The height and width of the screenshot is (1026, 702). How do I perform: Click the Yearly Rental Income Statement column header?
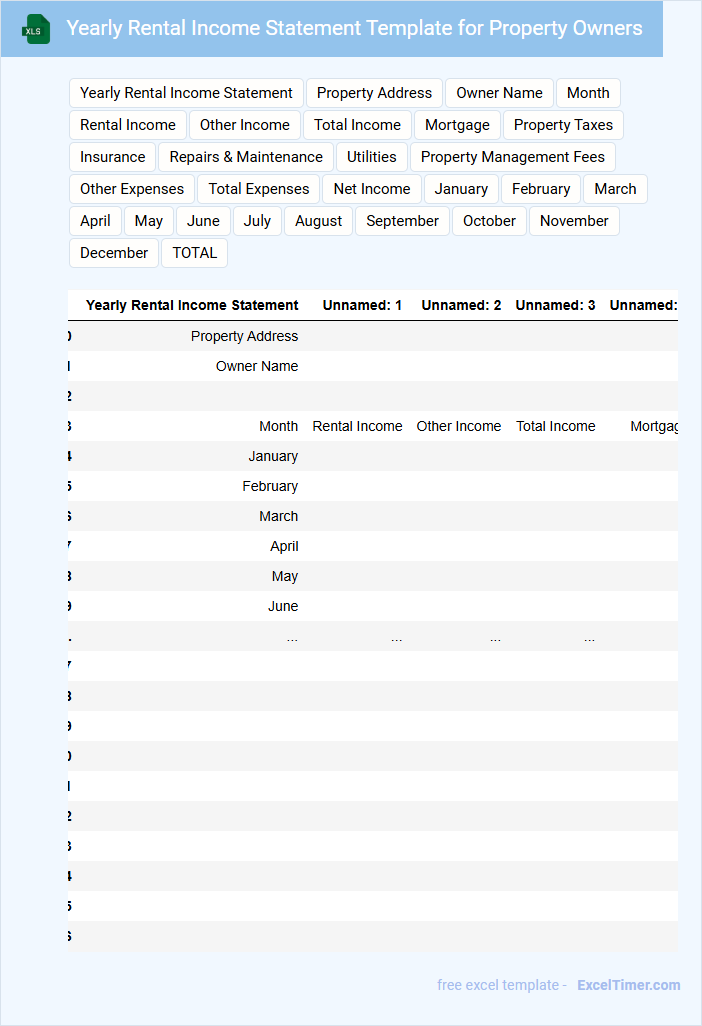click(192, 306)
